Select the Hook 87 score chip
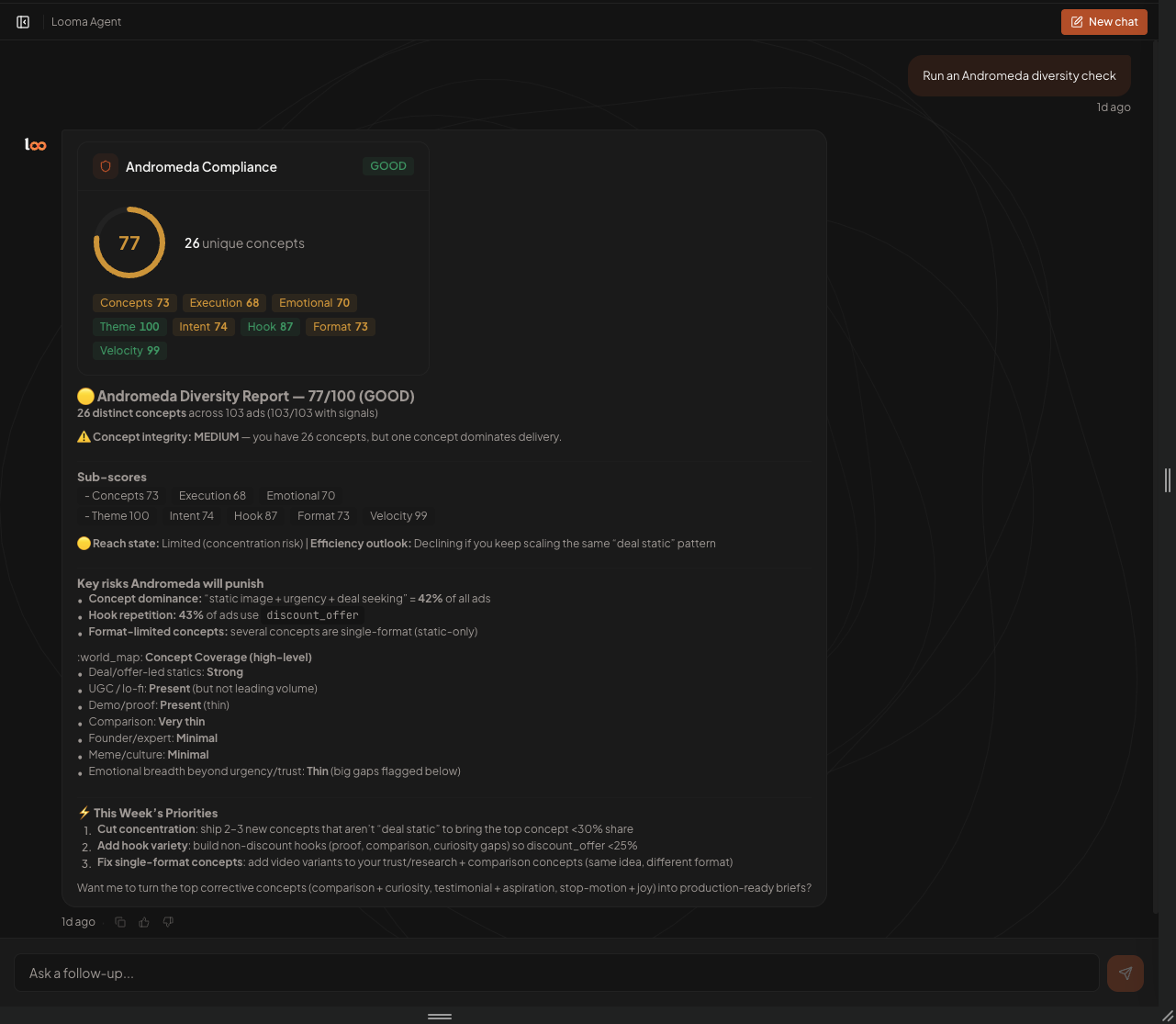The height and width of the screenshot is (1024, 1176). coord(270,327)
